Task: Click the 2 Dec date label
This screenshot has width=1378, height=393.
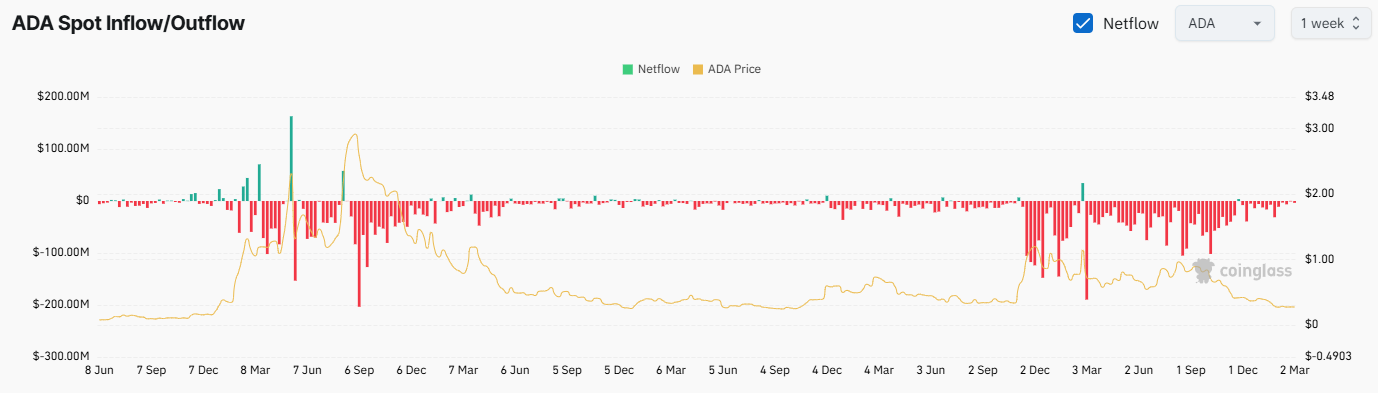Action: (1035, 370)
